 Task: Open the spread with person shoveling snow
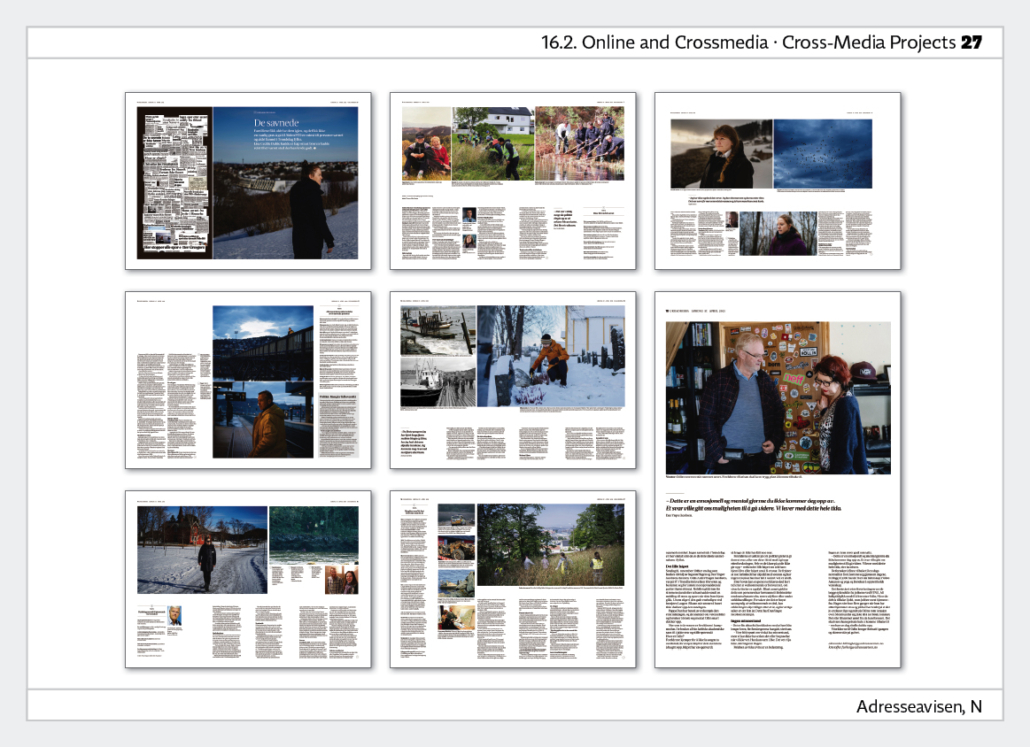click(x=513, y=380)
